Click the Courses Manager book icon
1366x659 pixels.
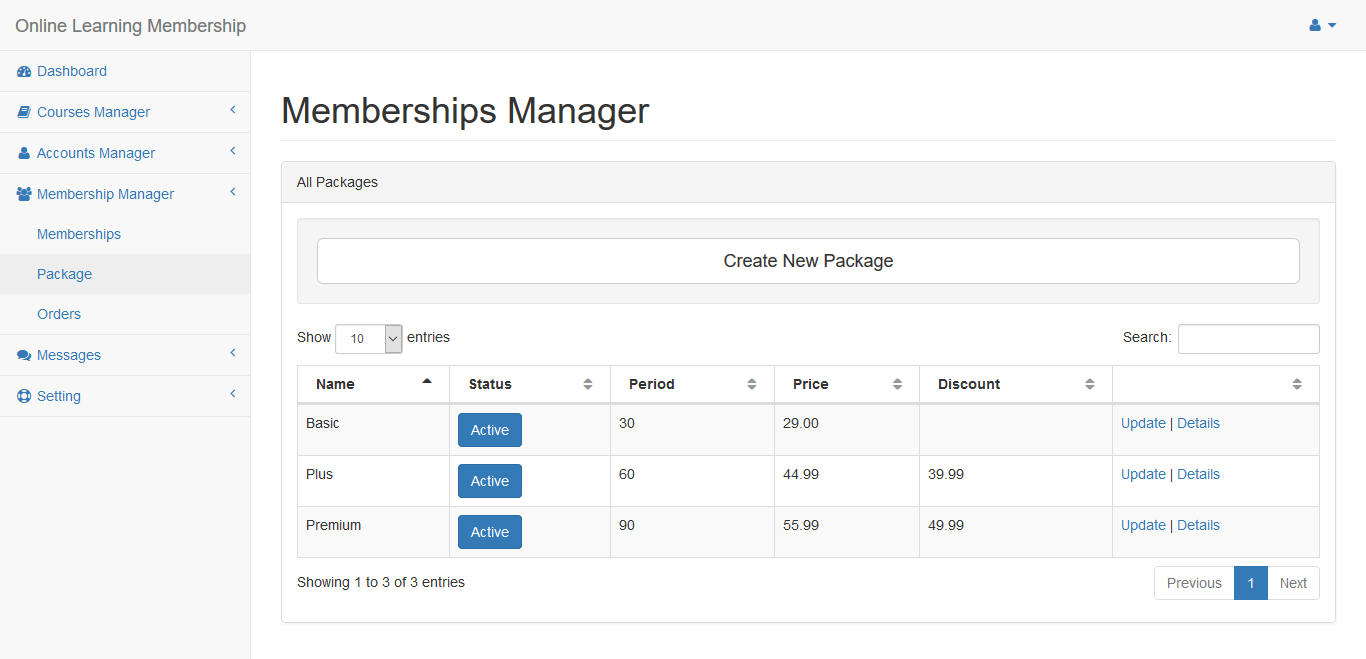[x=24, y=113]
